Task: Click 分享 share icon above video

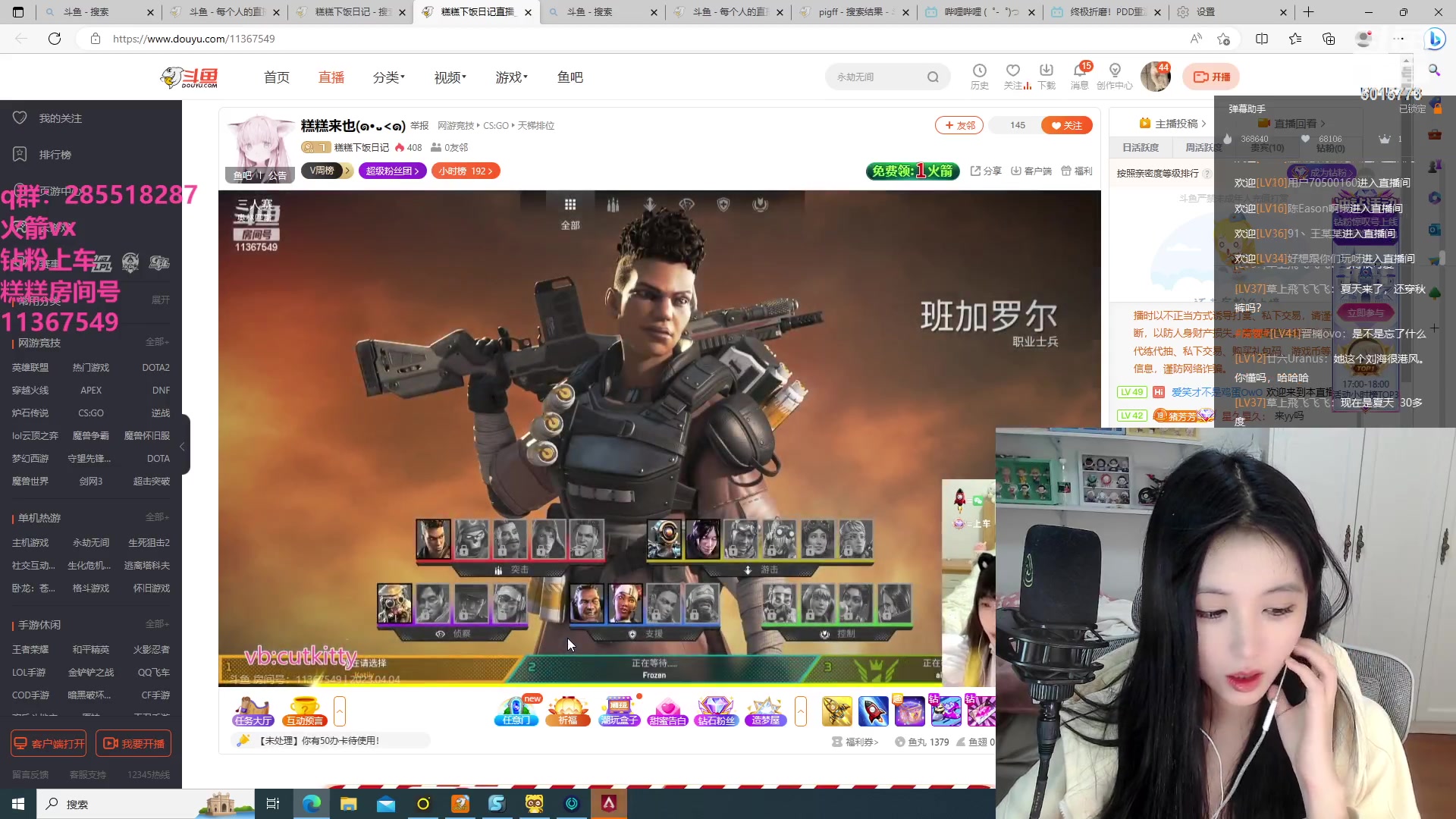Action: coord(986,171)
